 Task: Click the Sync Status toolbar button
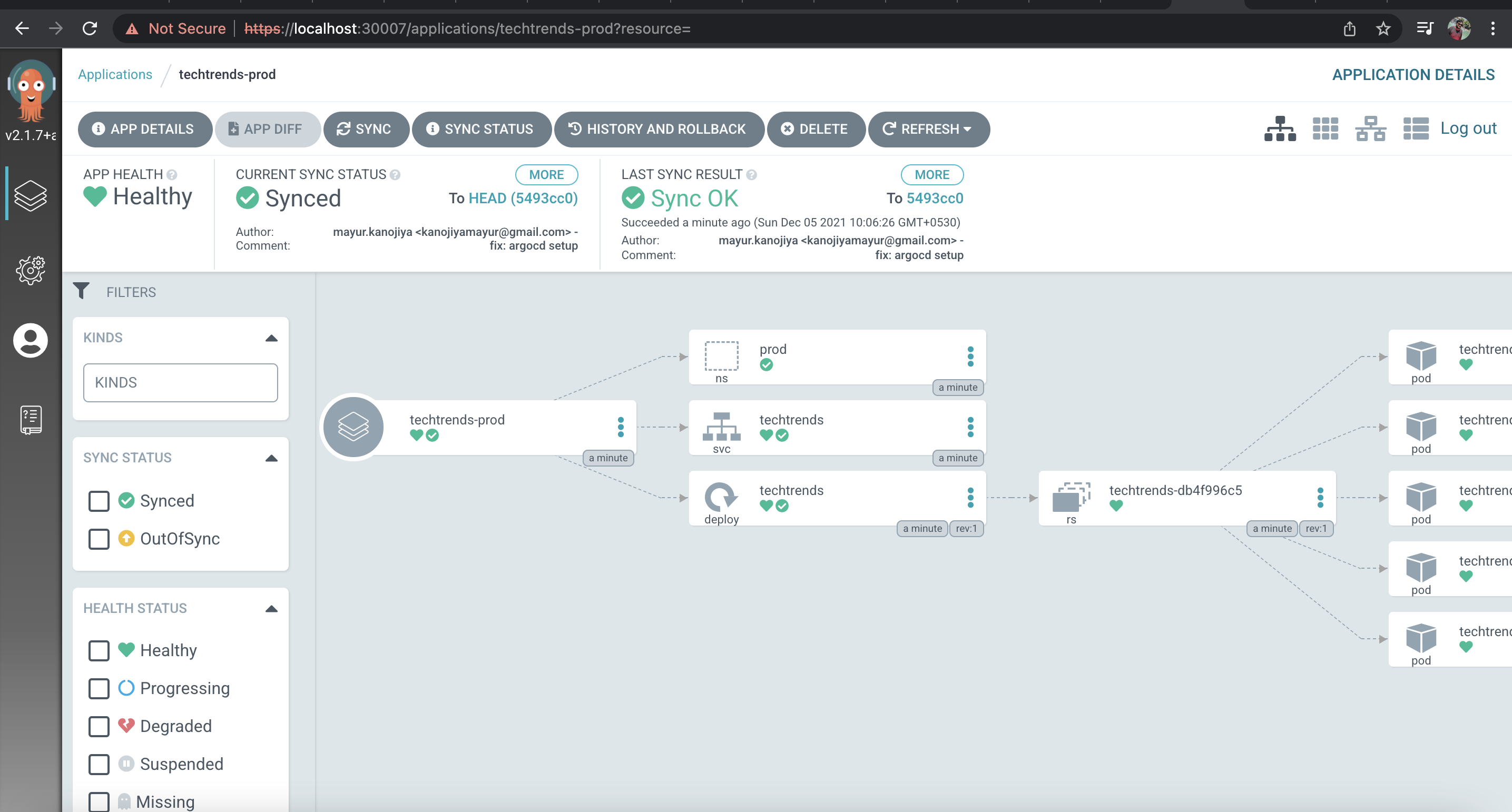pyautogui.click(x=482, y=129)
